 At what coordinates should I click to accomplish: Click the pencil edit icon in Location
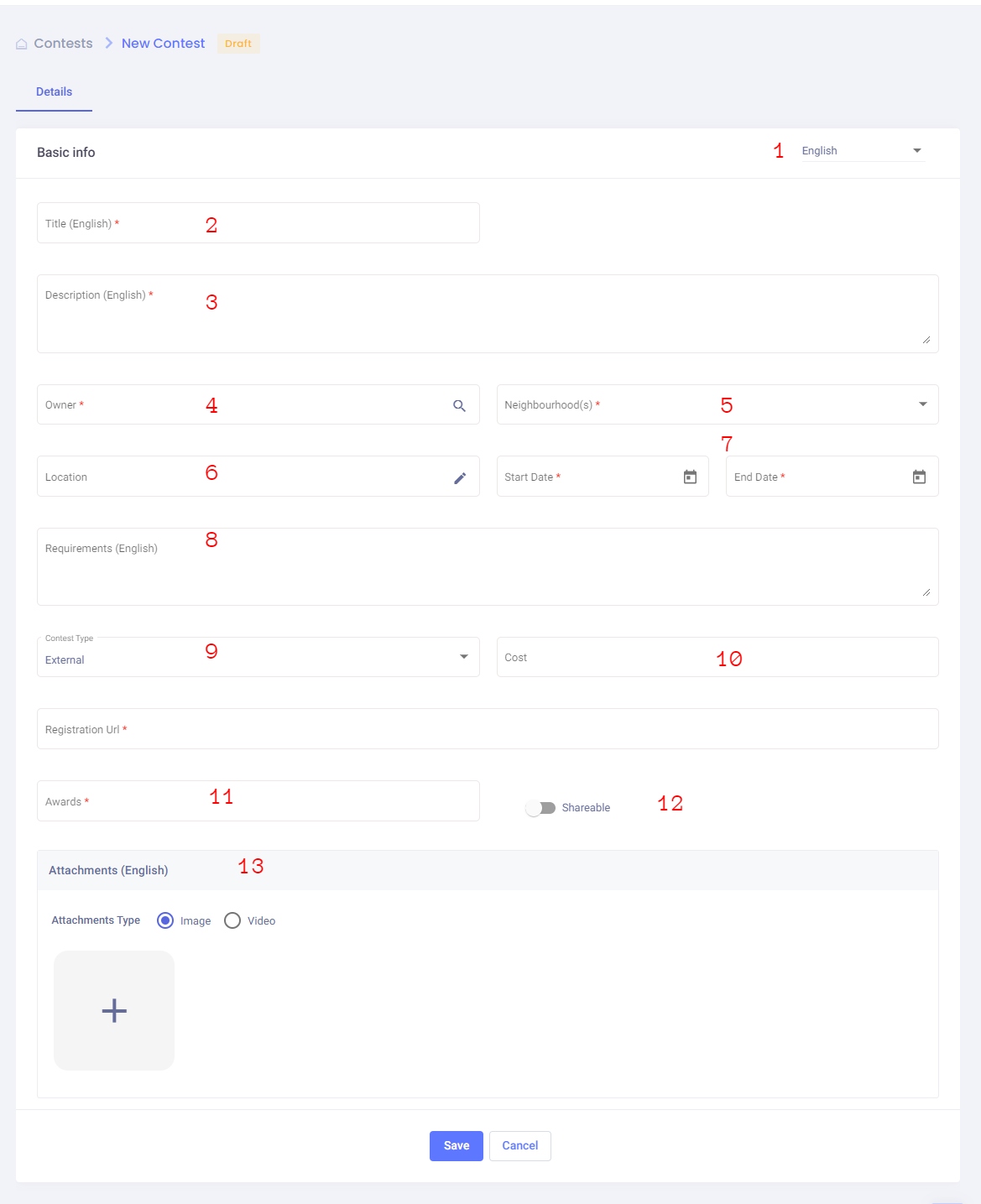[460, 477]
